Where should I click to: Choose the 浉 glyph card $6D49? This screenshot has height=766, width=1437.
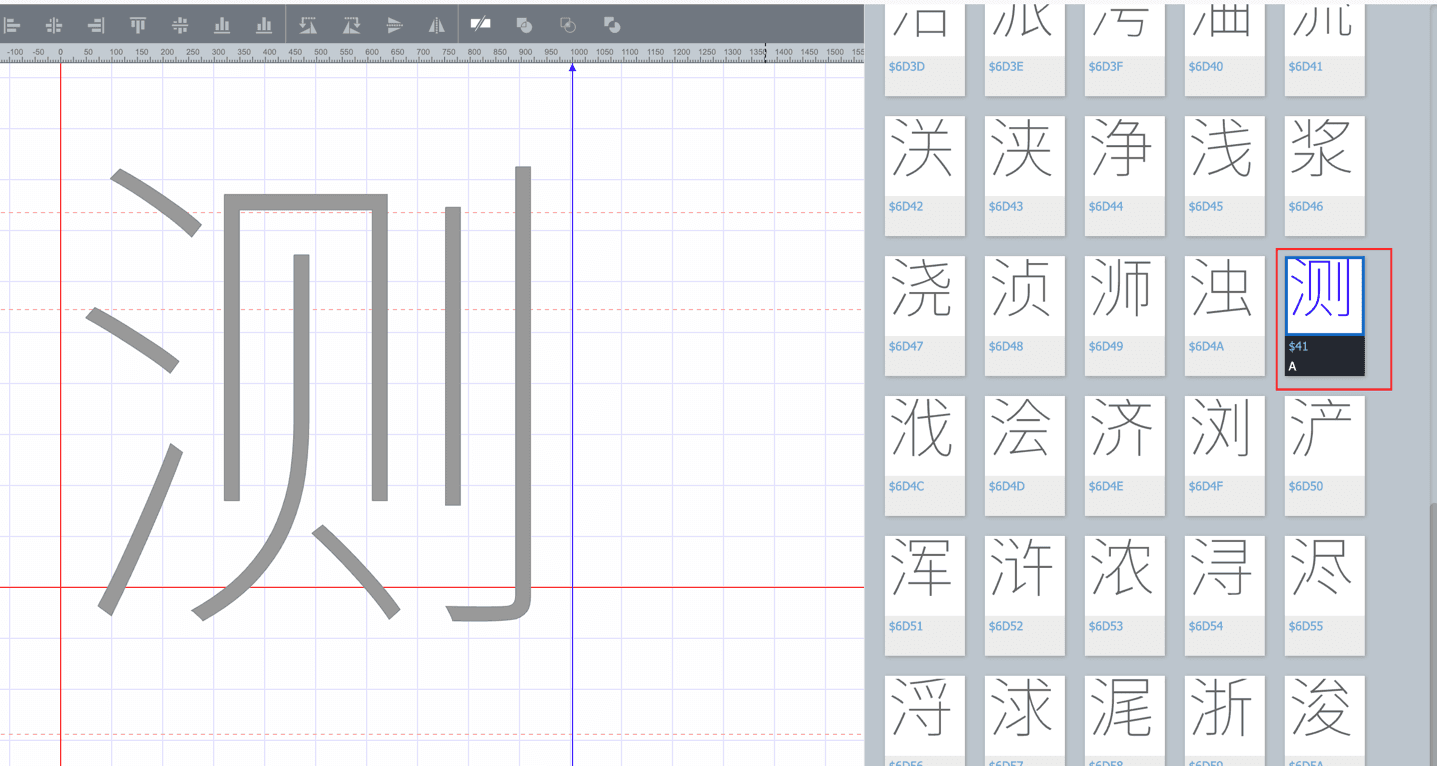point(1125,316)
